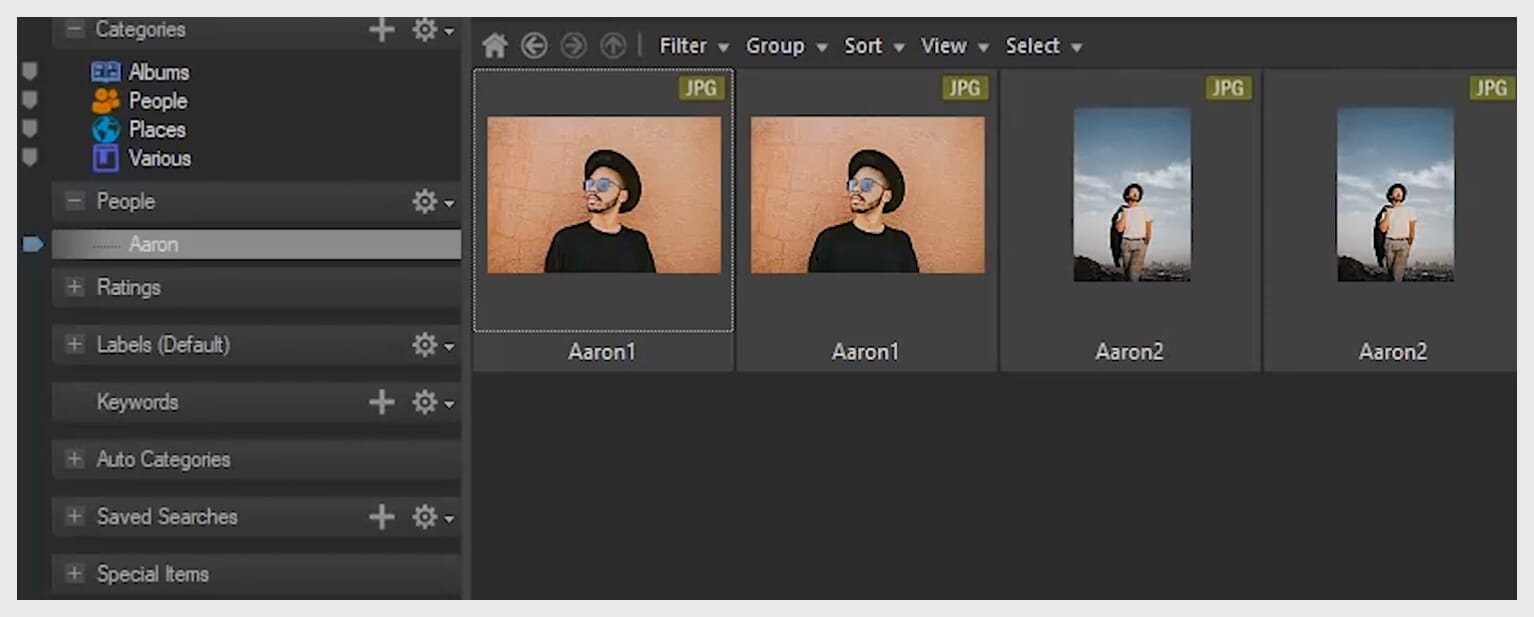Select the first Aaron1 photo thumbnail
Screen dimensions: 1534x617
pos(603,195)
